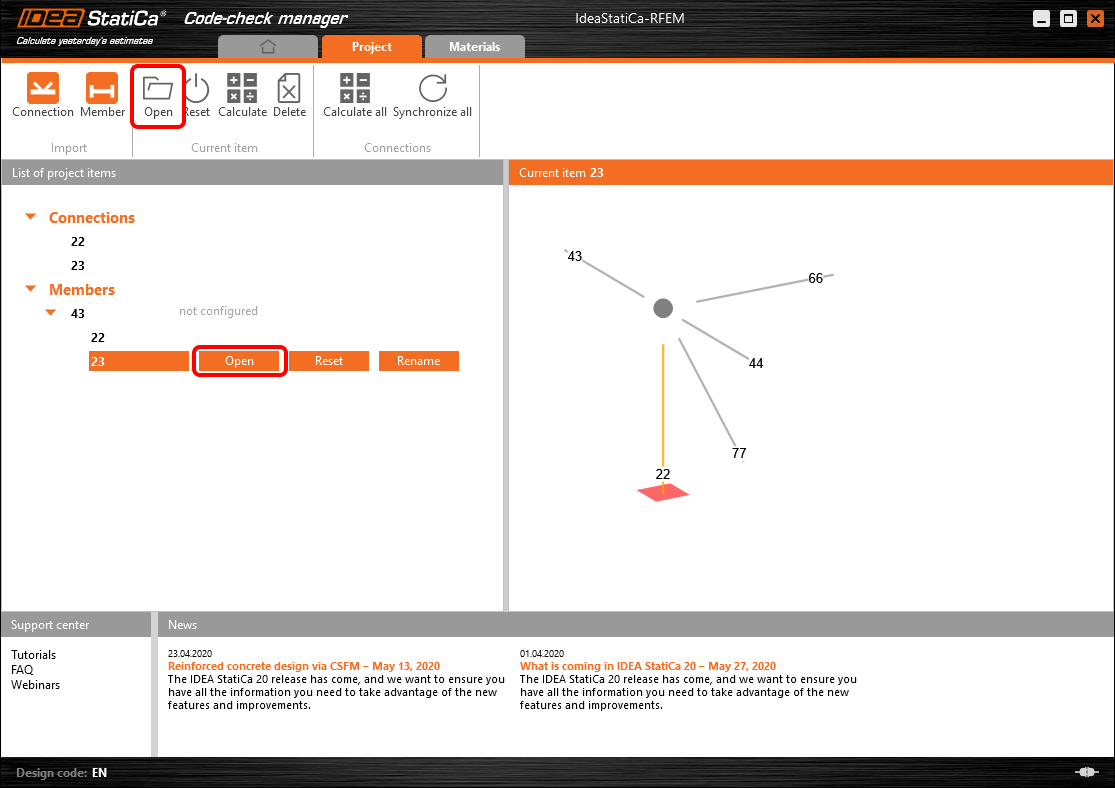Collapse the Members tree group
1115x788 pixels.
(x=31, y=289)
